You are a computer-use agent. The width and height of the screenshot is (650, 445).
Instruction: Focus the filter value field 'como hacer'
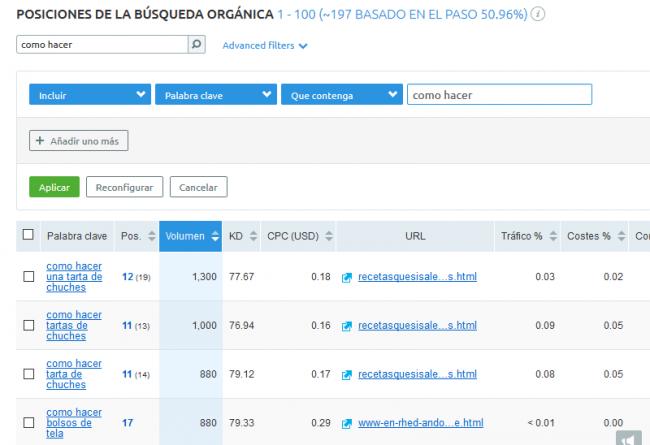pyautogui.click(x=500, y=95)
